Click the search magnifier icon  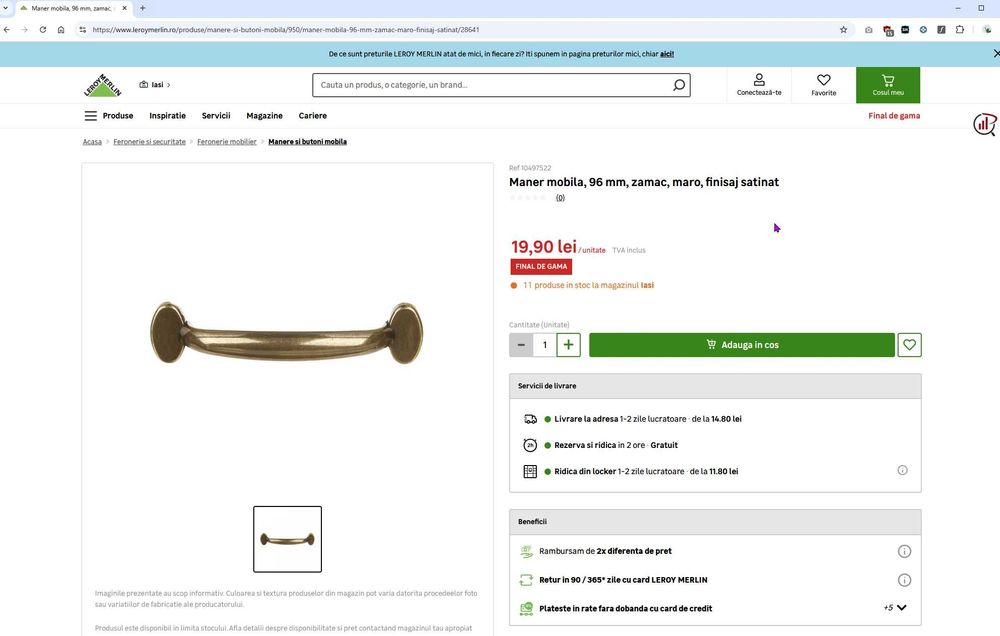pyautogui.click(x=679, y=85)
